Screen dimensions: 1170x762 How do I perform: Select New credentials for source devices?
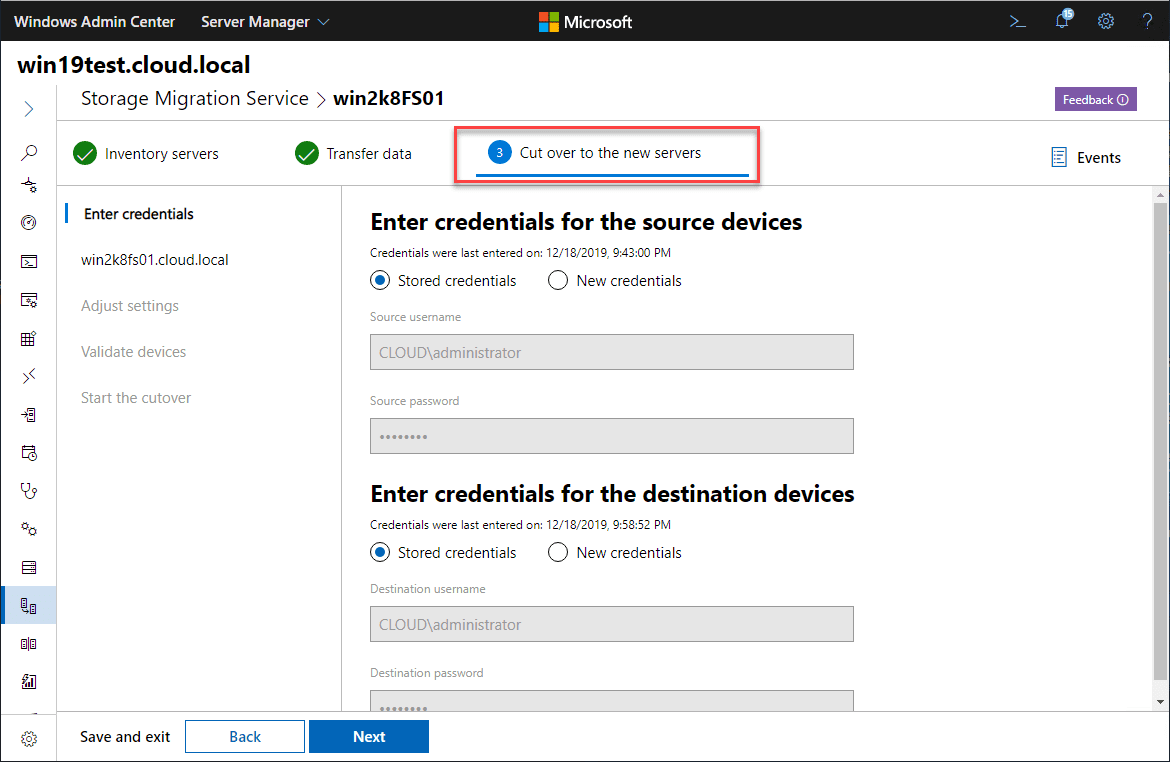click(x=558, y=281)
